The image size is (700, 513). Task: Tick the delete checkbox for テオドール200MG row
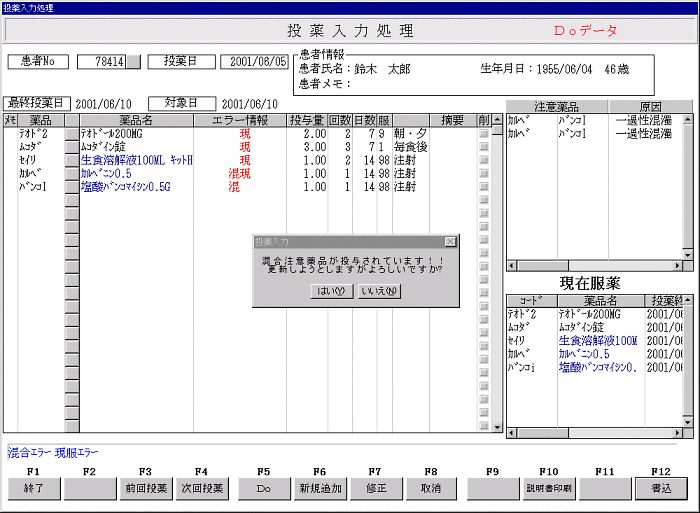tap(484, 134)
